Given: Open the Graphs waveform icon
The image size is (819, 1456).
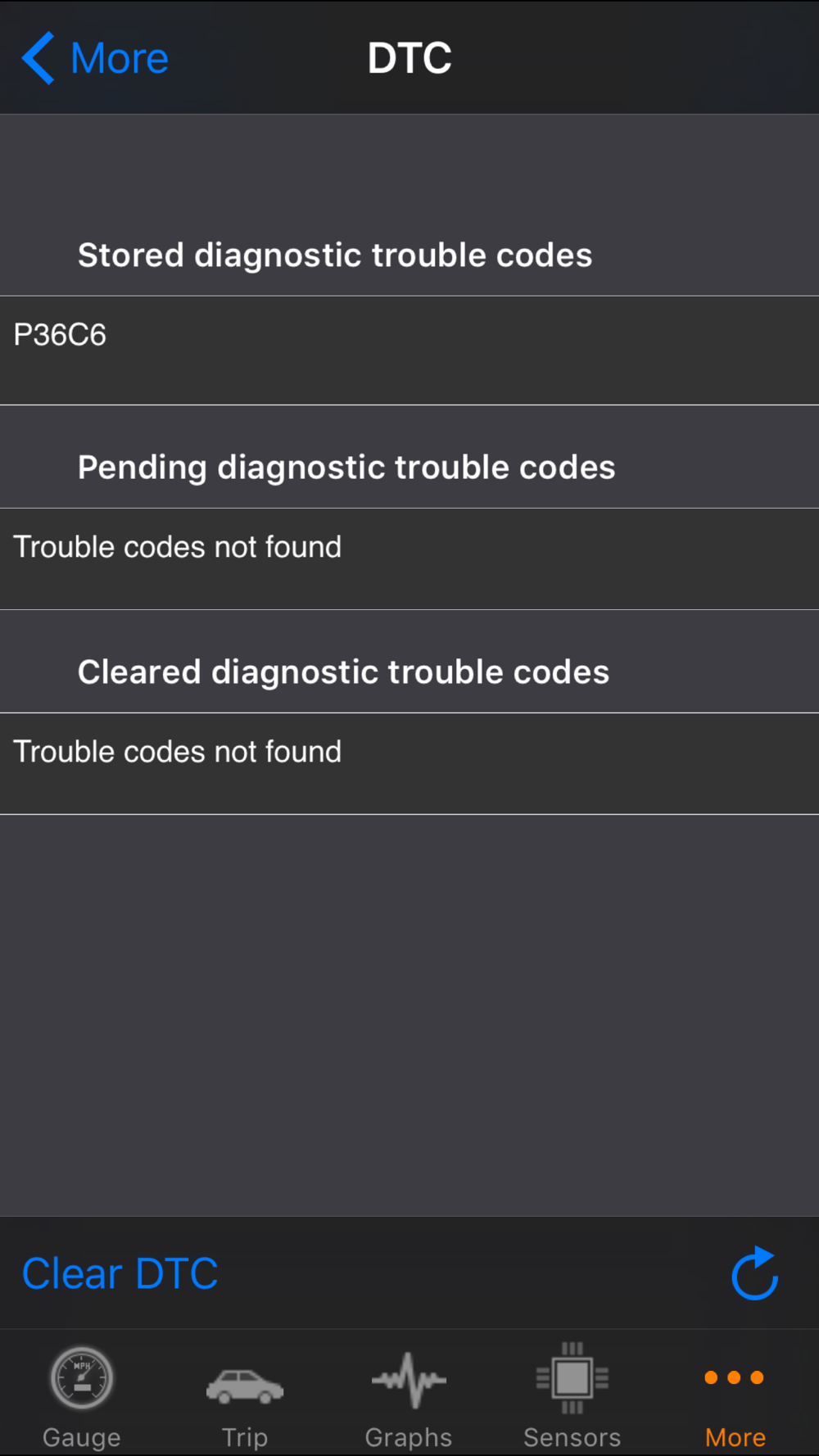Looking at the screenshot, I should point(409,1380).
